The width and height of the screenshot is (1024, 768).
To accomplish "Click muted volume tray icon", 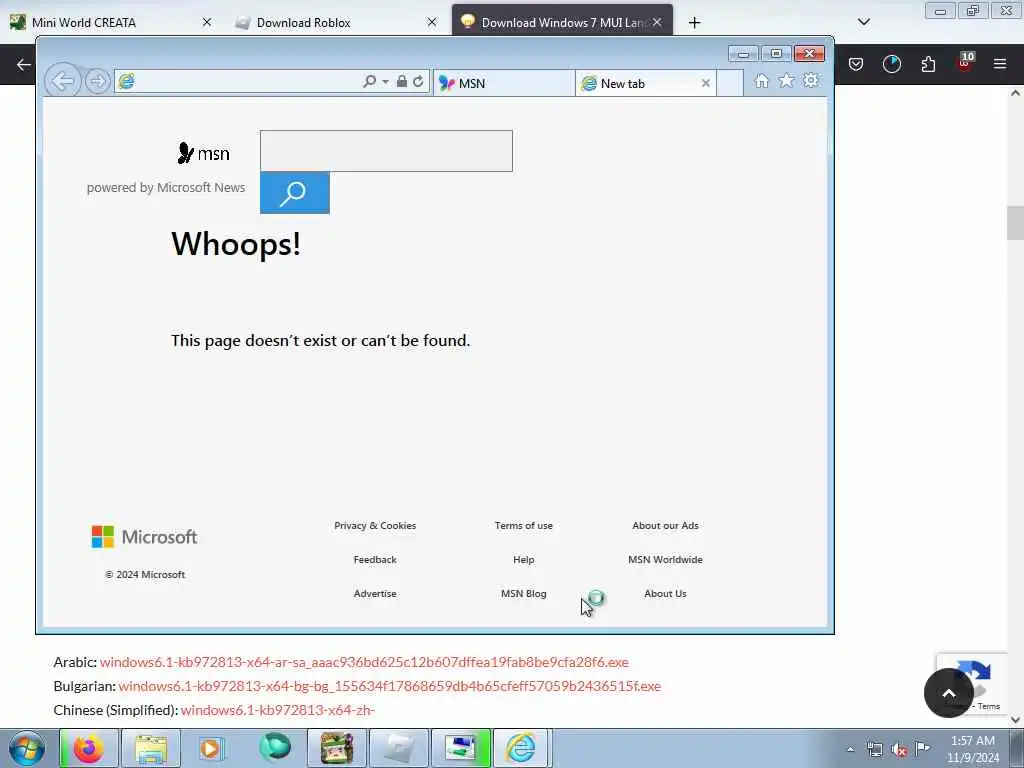I will coord(899,750).
